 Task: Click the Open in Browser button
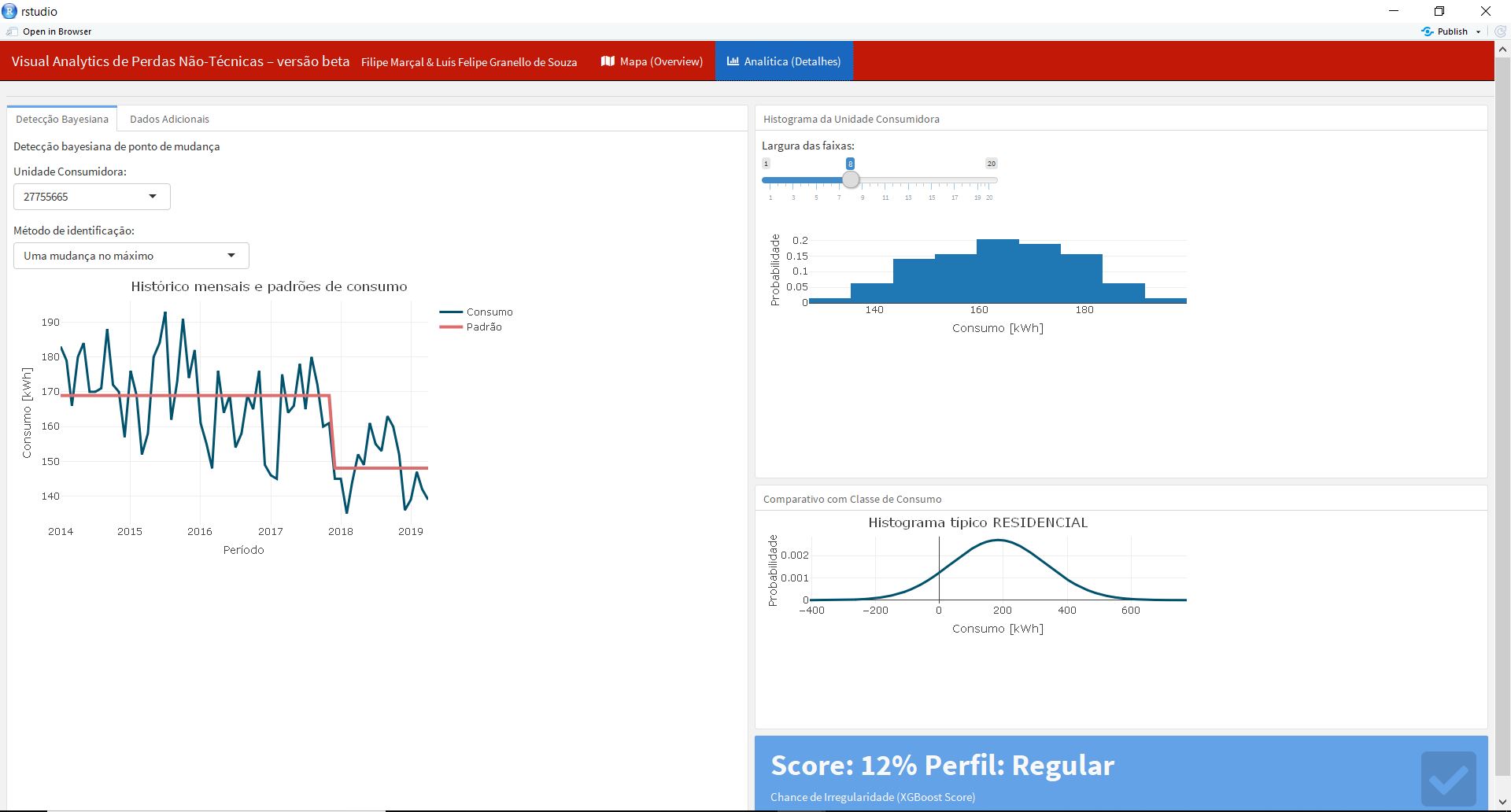50,31
